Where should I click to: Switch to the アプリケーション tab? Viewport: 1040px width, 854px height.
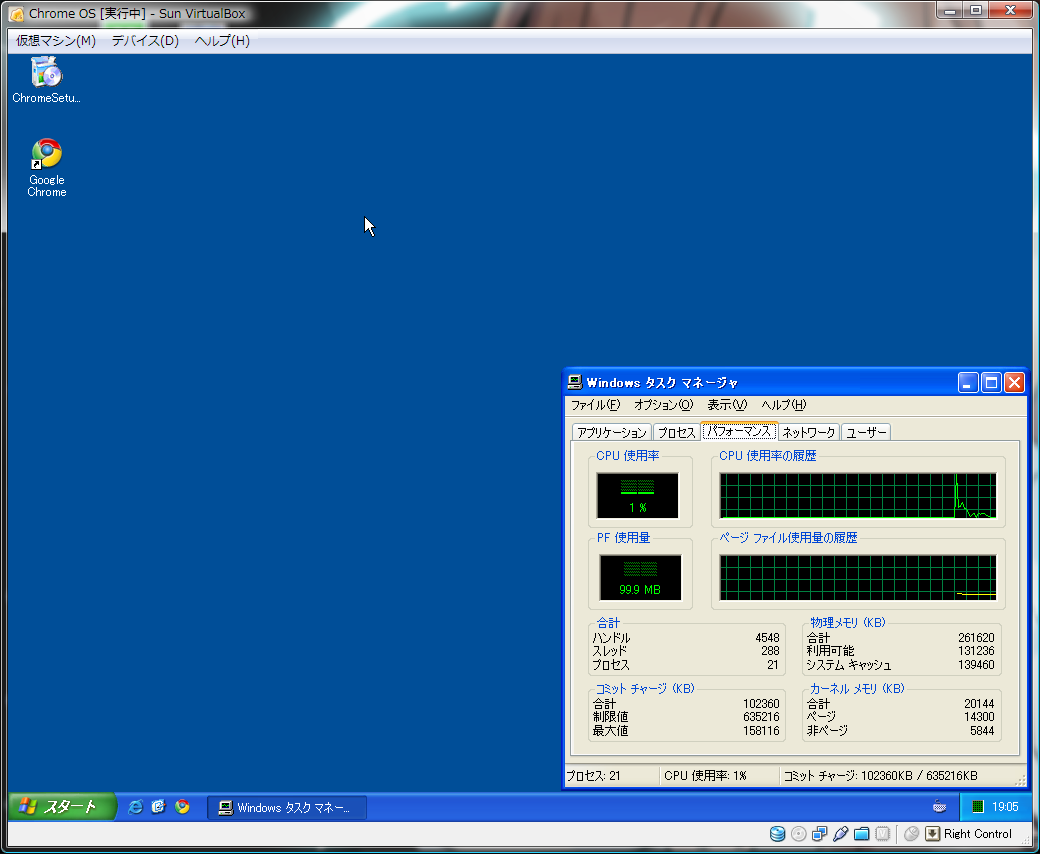coord(612,432)
